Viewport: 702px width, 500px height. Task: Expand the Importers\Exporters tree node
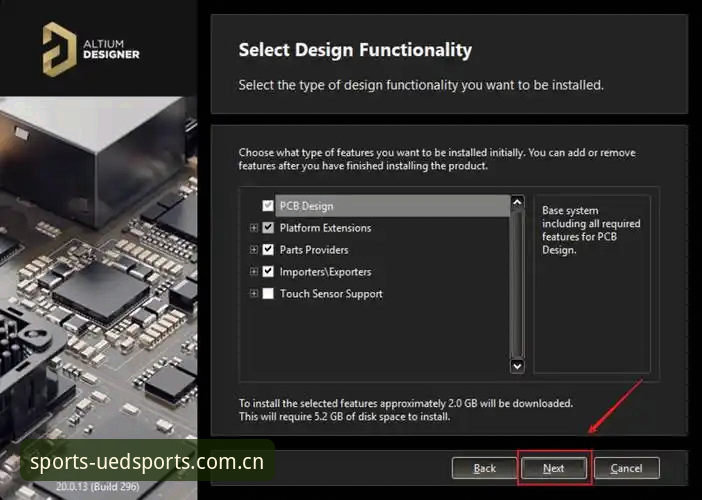[254, 271]
